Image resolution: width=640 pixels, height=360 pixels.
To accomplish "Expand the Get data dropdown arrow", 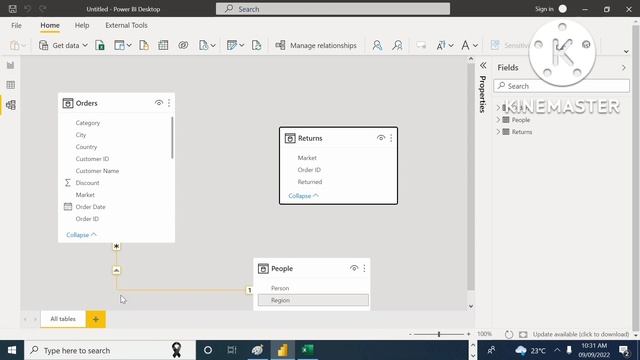I will click(85, 45).
